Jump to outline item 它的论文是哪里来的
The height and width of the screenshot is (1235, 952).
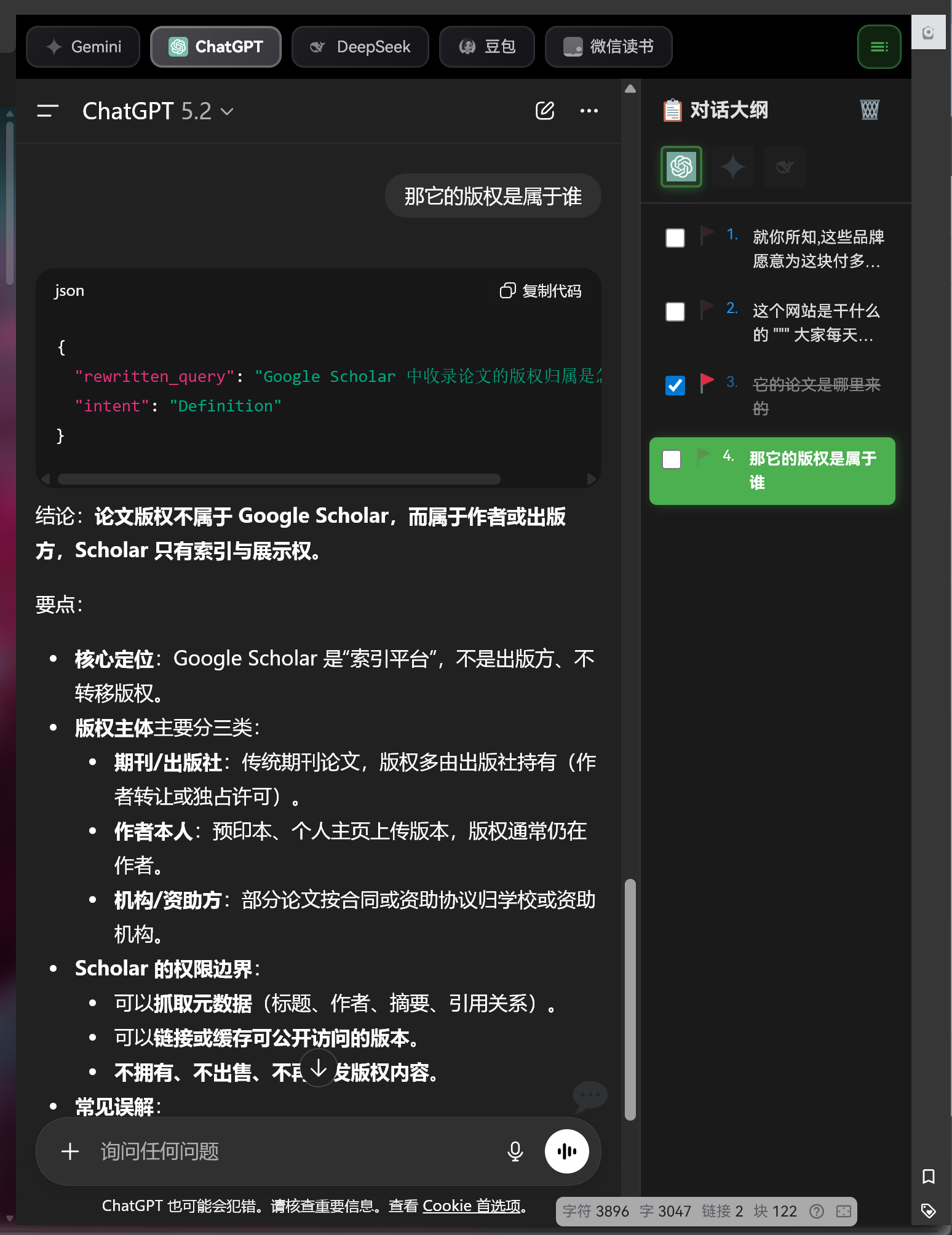tap(817, 397)
